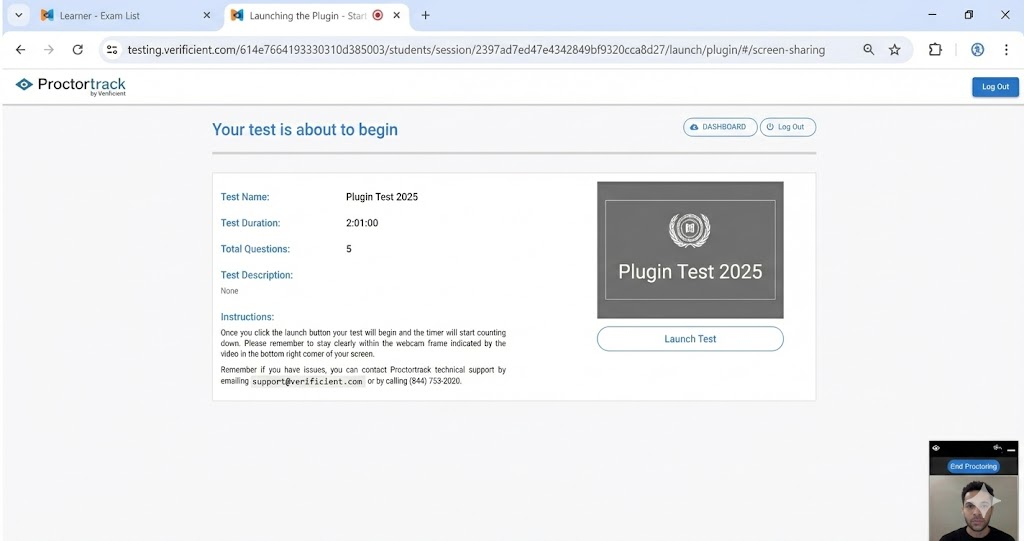The image size is (1024, 541).
Task: Click the Test Description label
Action: click(257, 275)
